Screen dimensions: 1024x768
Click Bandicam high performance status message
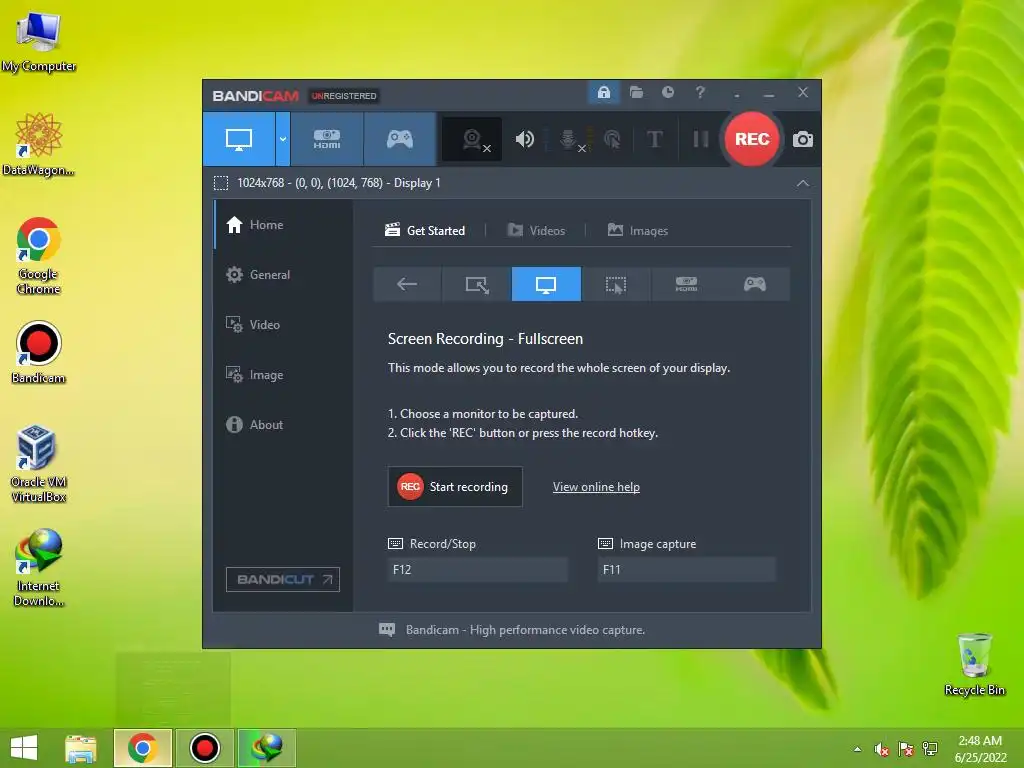(525, 630)
